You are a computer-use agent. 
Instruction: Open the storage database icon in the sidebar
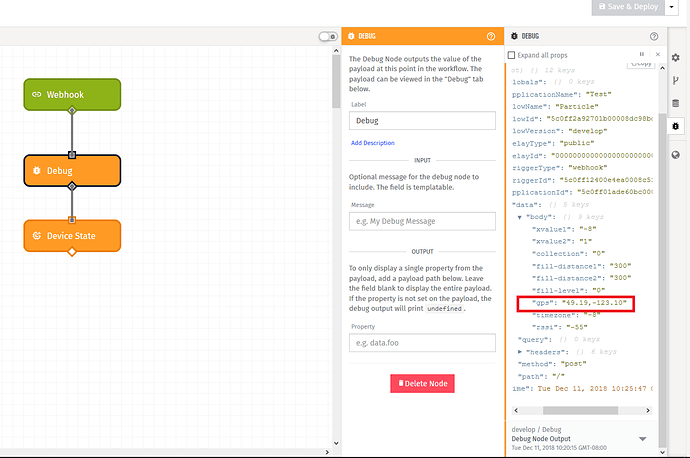click(x=675, y=103)
